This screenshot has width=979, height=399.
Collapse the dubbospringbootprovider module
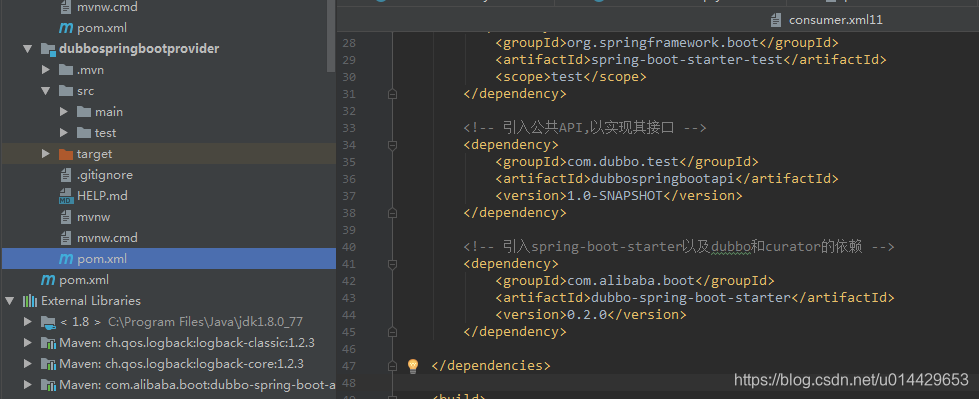[x=27, y=49]
